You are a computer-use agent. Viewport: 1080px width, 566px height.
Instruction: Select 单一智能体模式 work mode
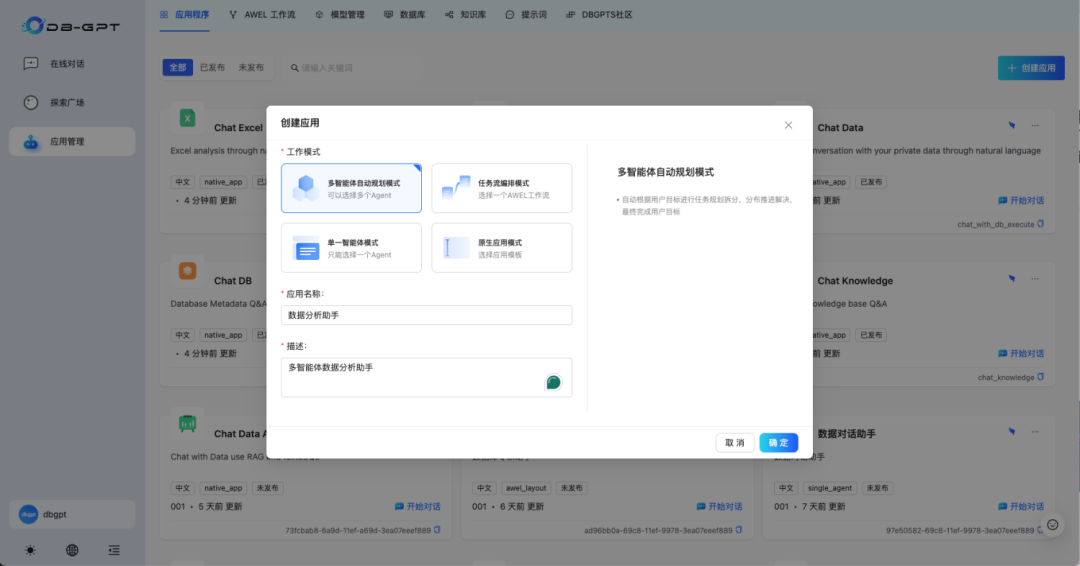[x=351, y=248]
